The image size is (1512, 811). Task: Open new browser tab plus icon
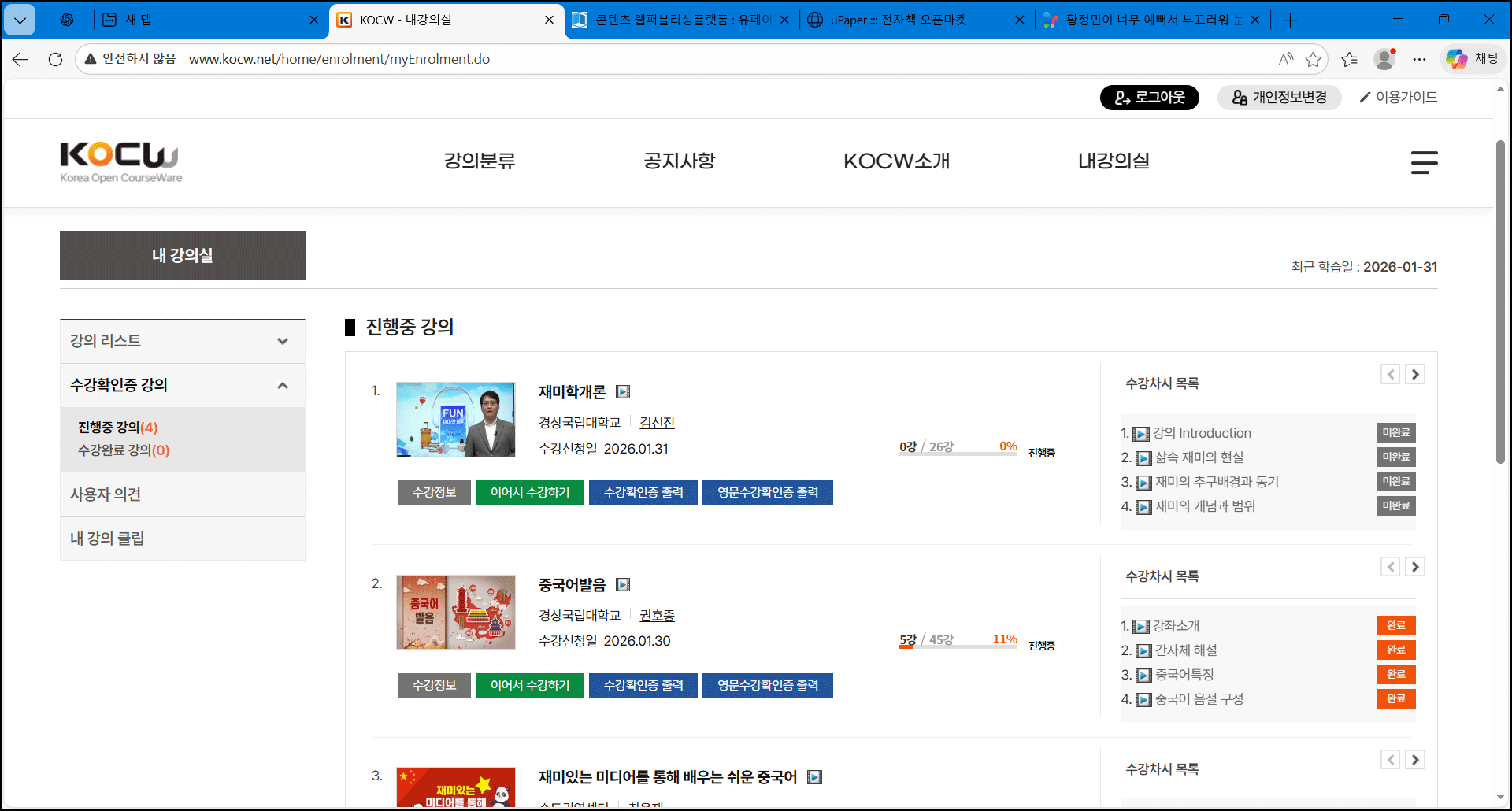click(x=1290, y=20)
